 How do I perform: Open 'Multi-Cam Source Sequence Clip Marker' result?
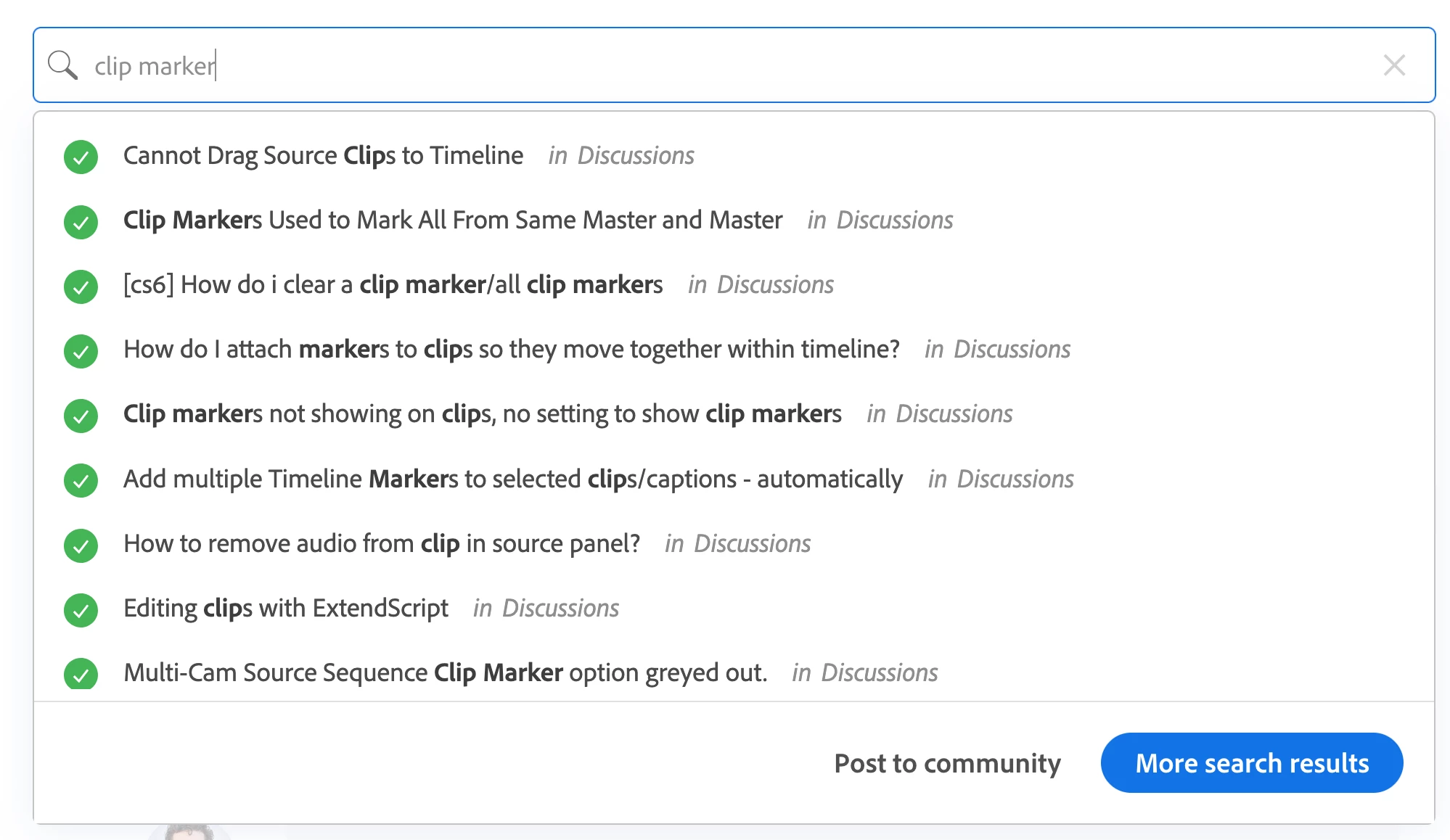click(445, 673)
